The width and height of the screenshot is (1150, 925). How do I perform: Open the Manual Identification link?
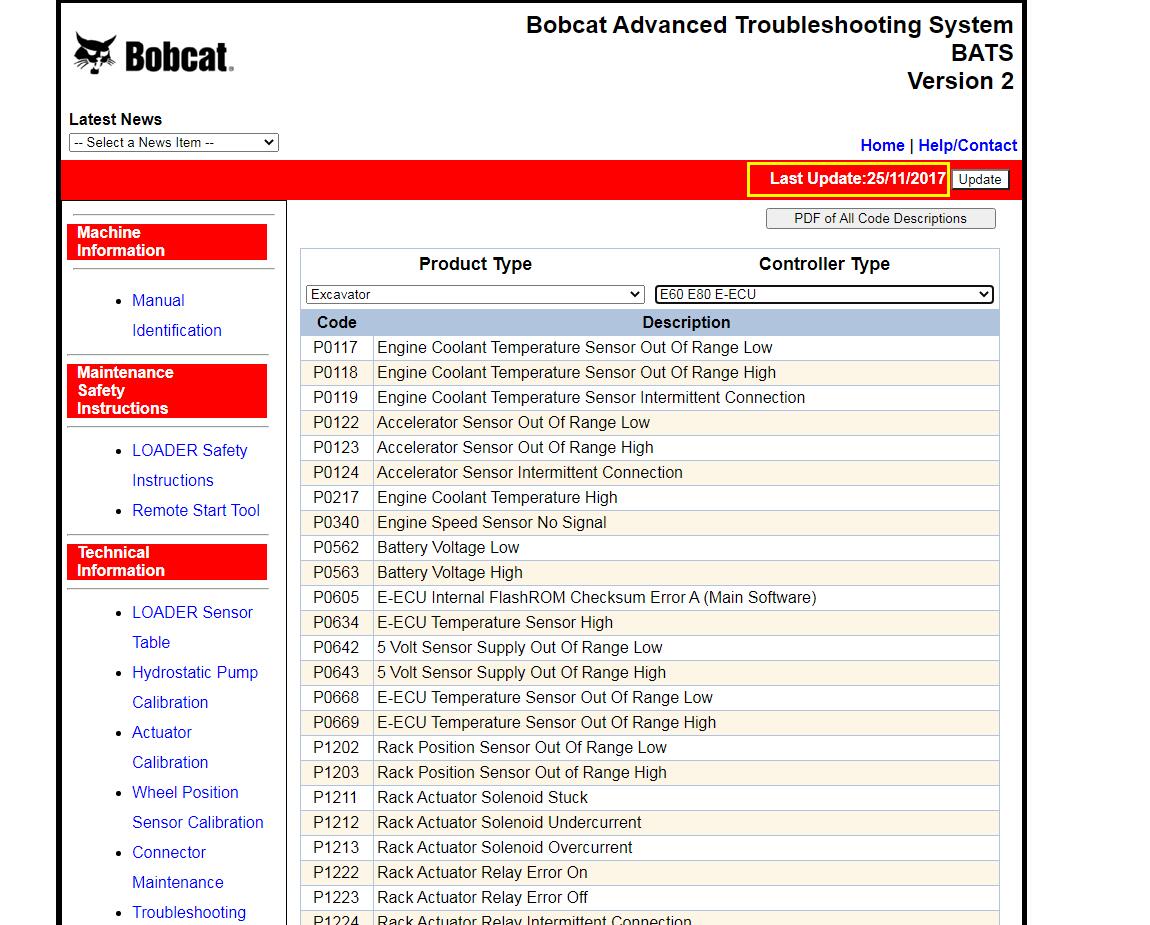[177, 315]
